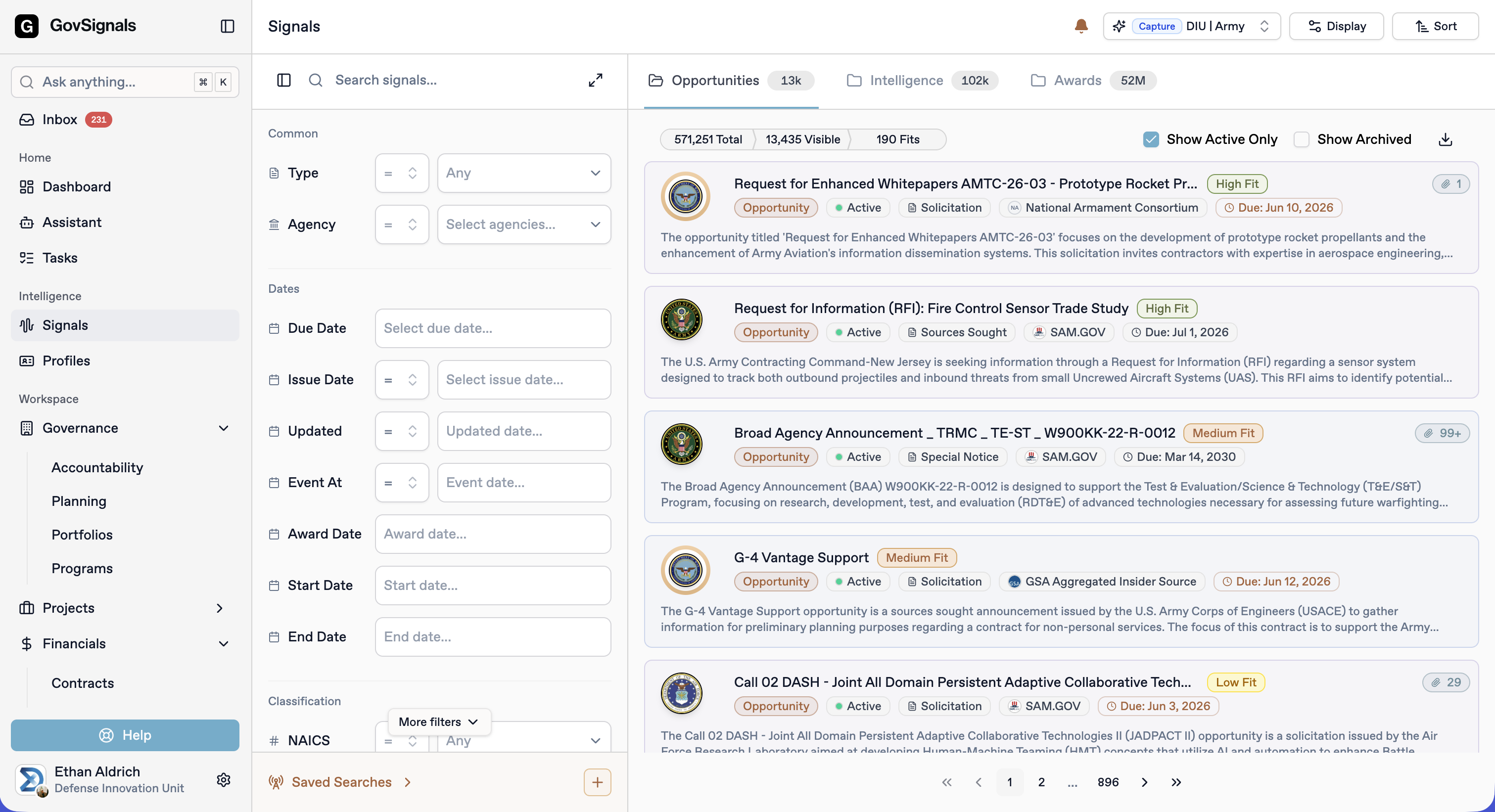The image size is (1495, 812).
Task: Go to results page 2
Action: click(1041, 782)
